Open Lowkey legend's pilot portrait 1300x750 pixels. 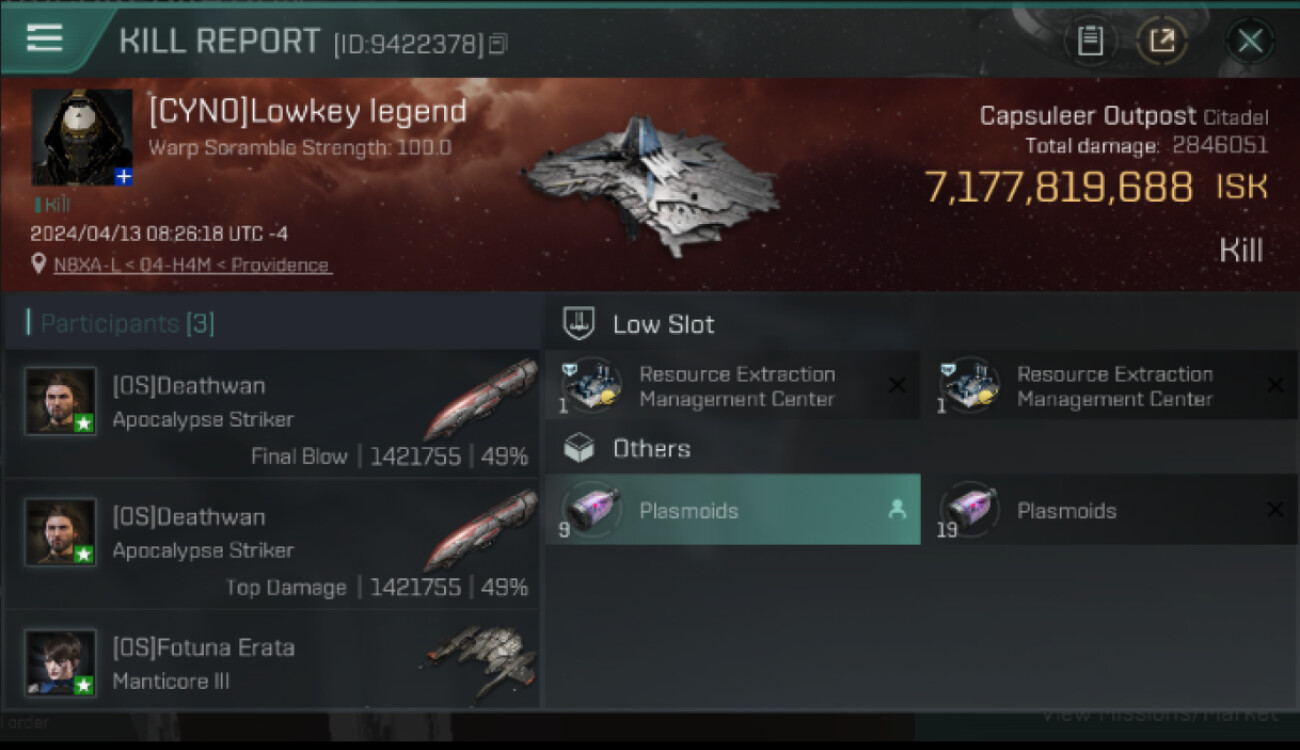click(82, 137)
